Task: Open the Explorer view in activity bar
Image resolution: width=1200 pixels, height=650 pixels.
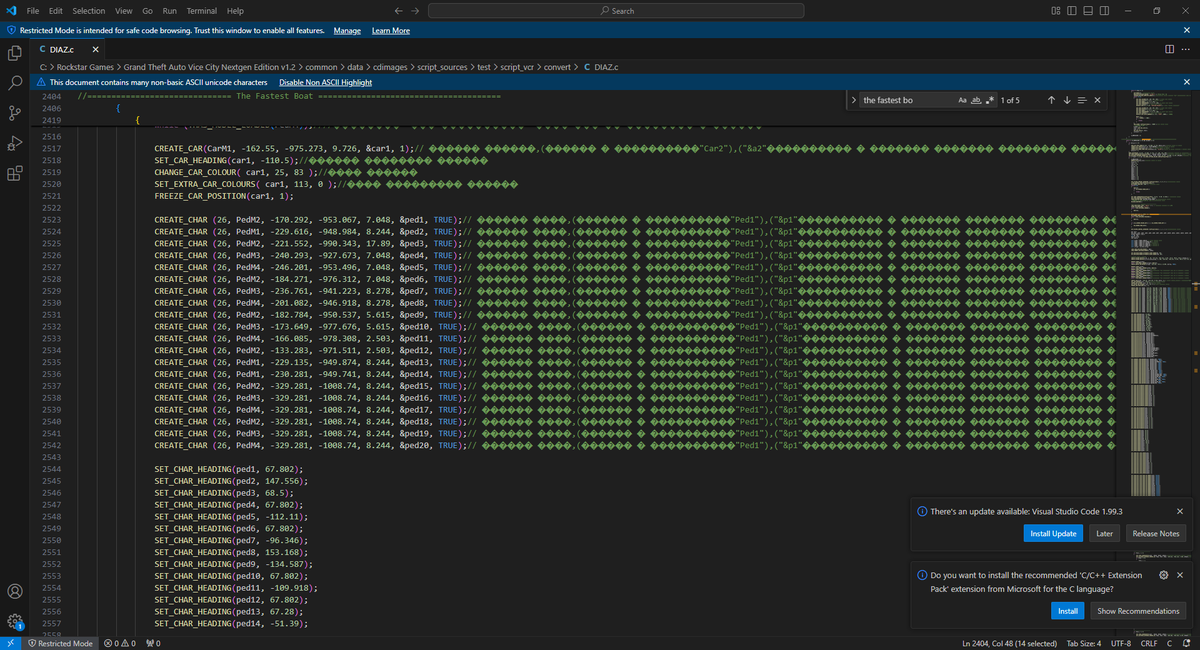Action: 15,52
